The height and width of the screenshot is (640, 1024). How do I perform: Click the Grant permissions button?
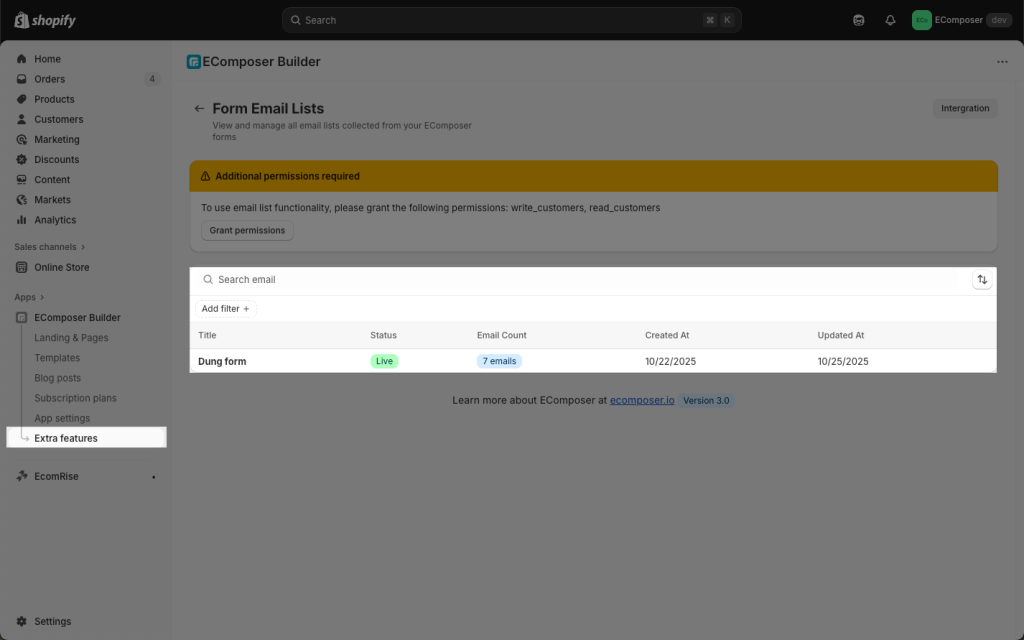pyautogui.click(x=247, y=231)
